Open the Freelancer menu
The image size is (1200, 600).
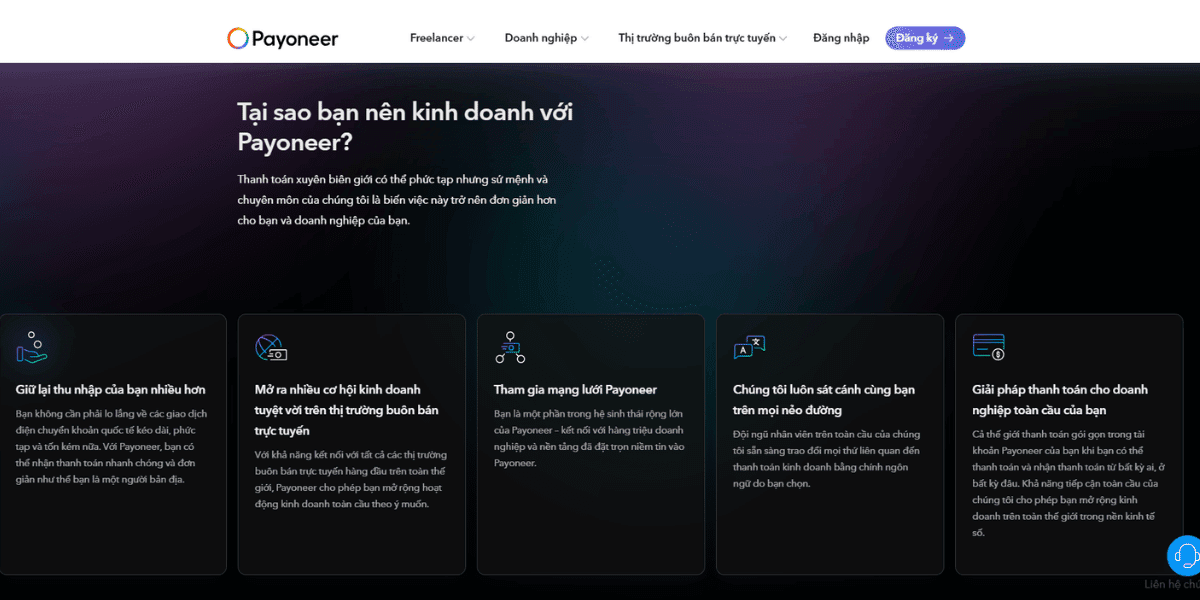pyautogui.click(x=436, y=38)
